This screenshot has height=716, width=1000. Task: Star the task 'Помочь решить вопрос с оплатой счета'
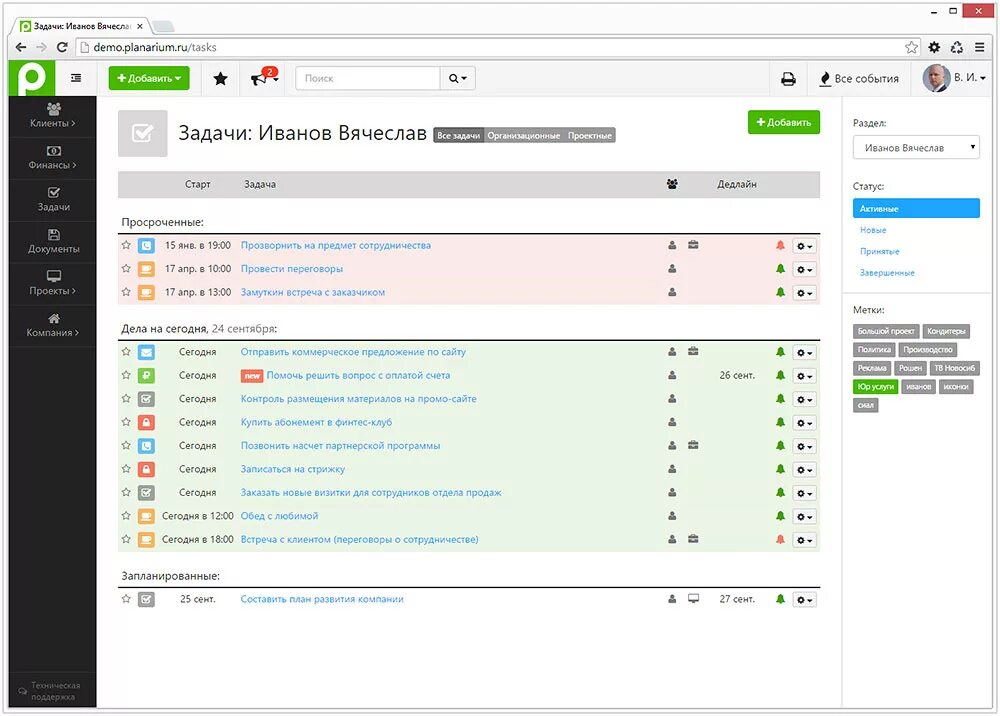126,375
